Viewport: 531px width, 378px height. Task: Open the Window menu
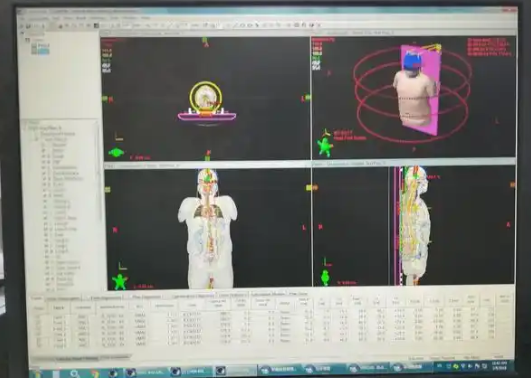(129, 18)
